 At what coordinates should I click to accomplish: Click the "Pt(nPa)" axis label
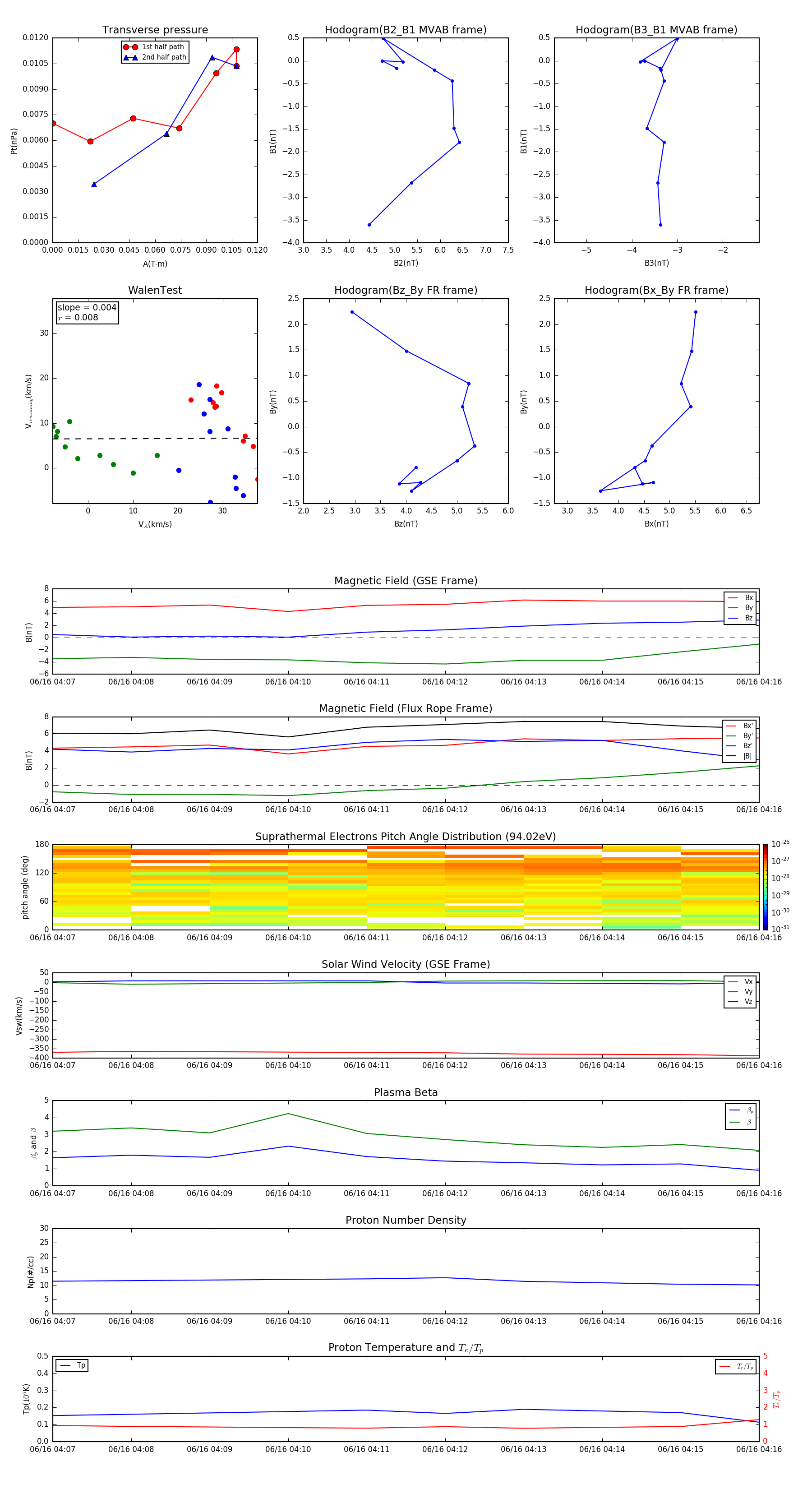pyautogui.click(x=14, y=141)
